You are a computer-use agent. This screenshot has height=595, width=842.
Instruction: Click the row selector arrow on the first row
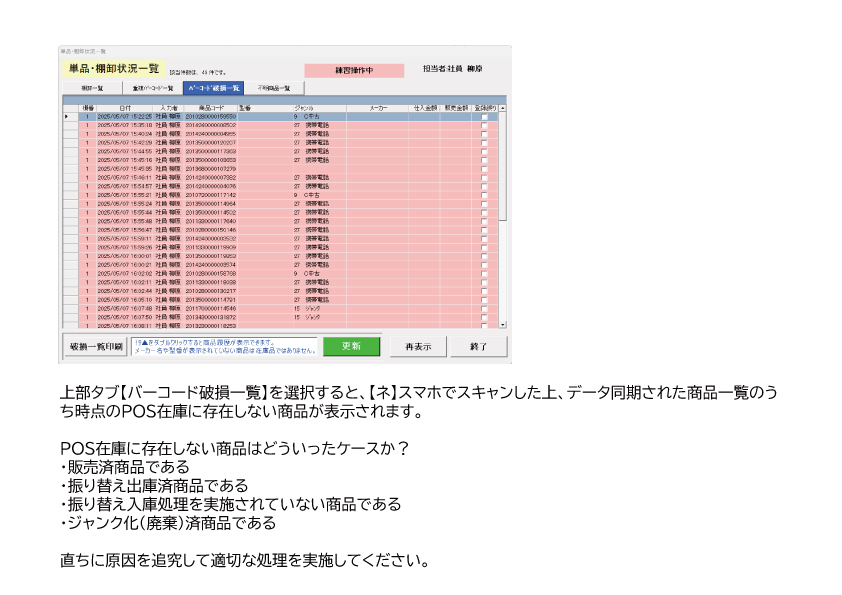tap(67, 116)
